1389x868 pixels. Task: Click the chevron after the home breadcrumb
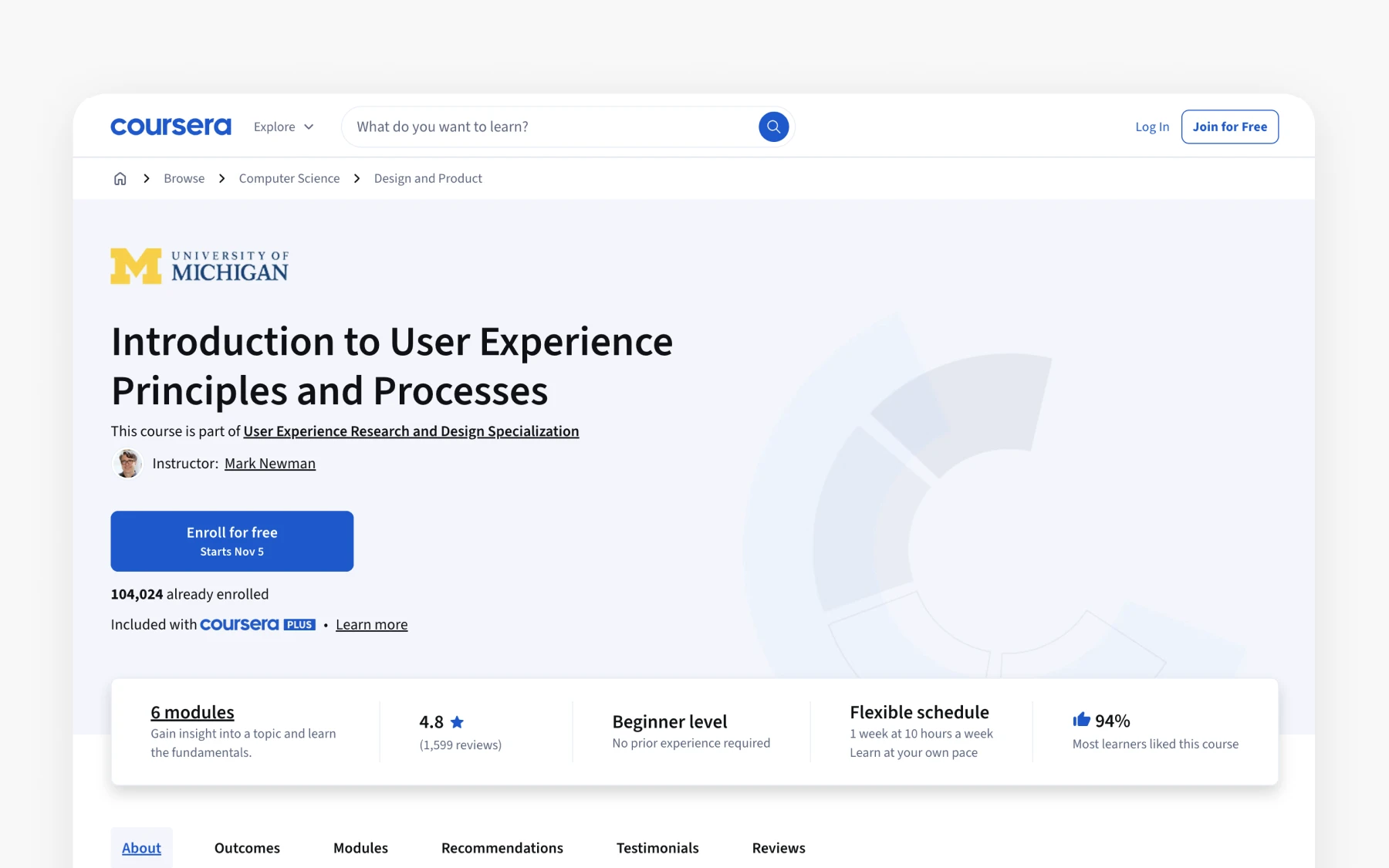pos(146,178)
